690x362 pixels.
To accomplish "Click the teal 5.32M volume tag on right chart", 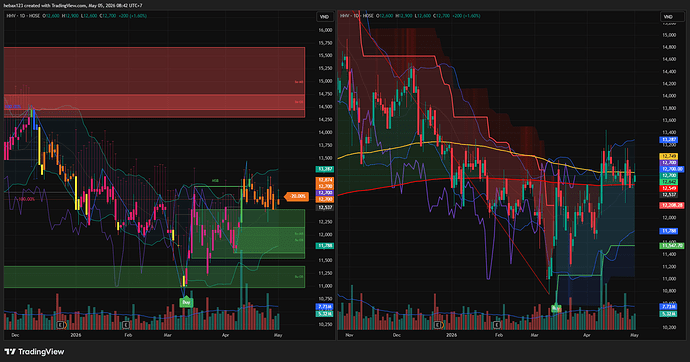I will (668, 314).
